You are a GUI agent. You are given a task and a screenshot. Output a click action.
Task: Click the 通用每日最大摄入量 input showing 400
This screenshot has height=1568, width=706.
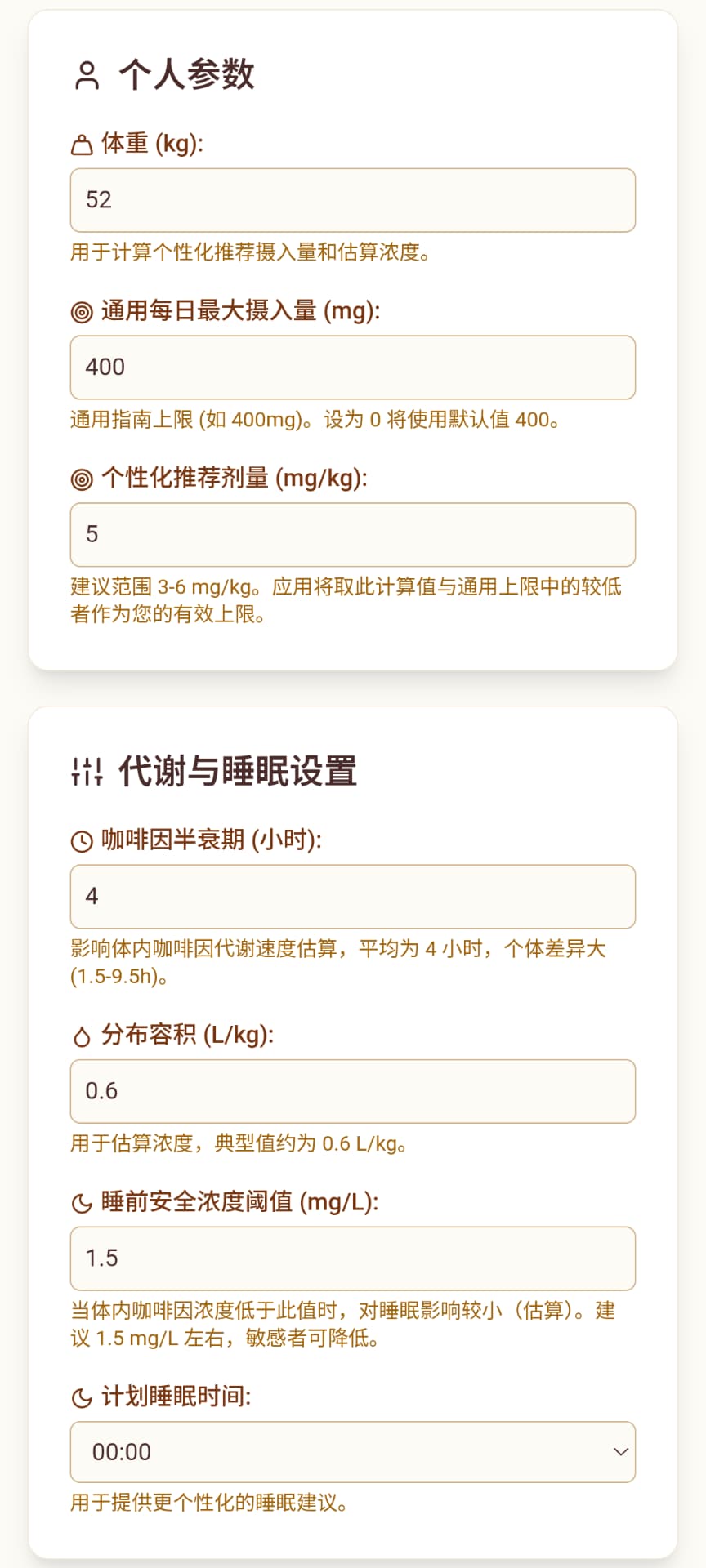[353, 367]
